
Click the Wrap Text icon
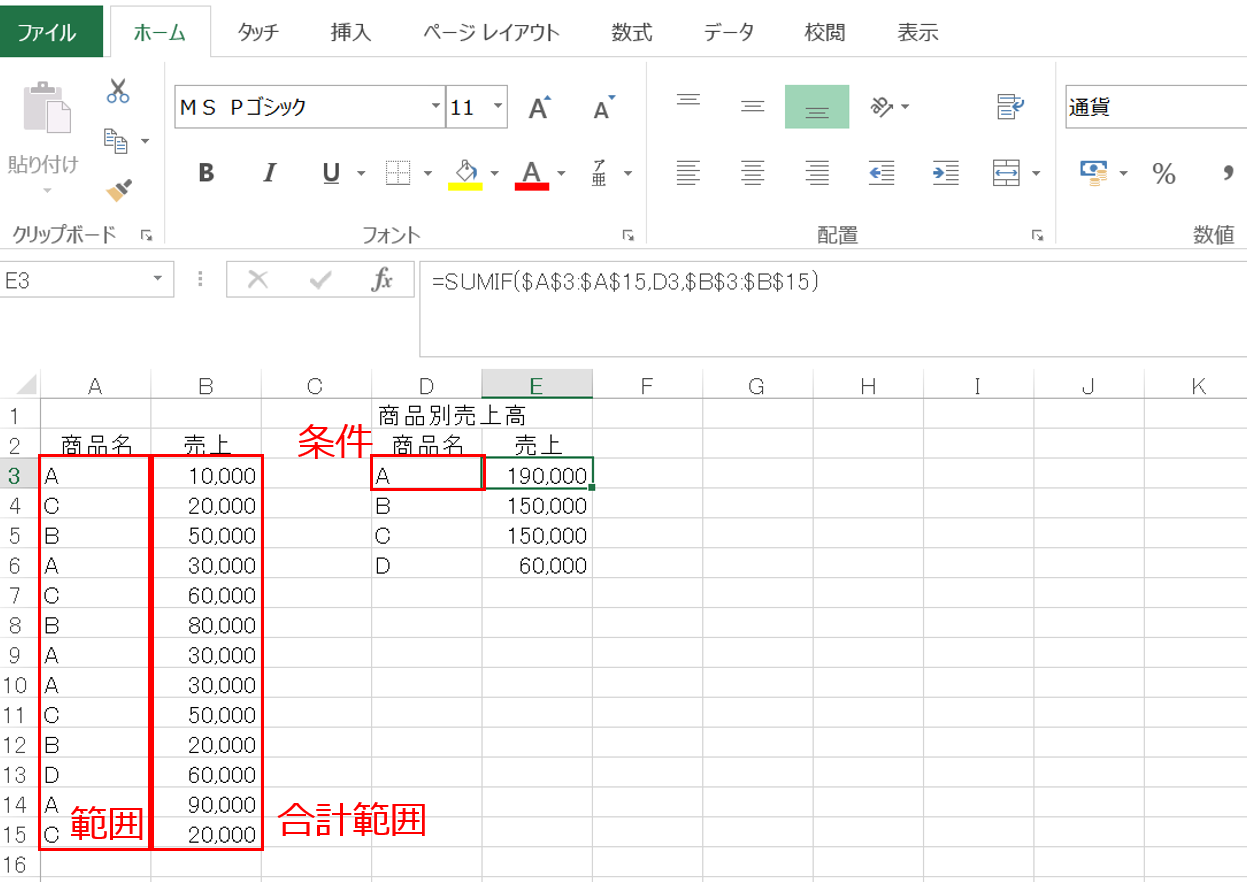point(1011,107)
